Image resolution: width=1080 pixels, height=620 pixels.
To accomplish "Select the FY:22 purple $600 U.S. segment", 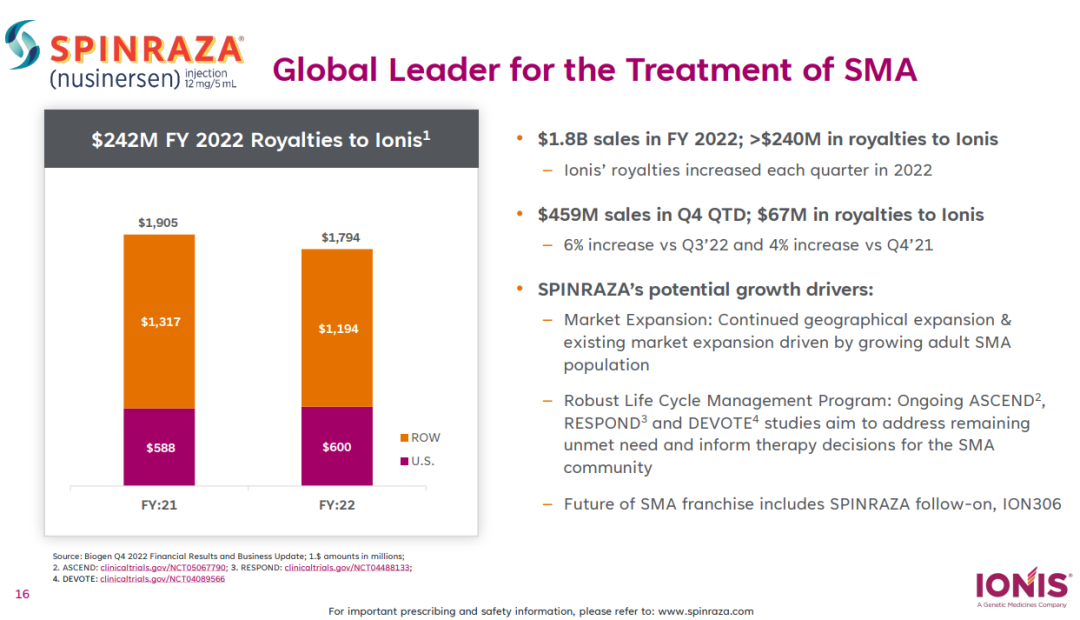I will coord(337,446).
